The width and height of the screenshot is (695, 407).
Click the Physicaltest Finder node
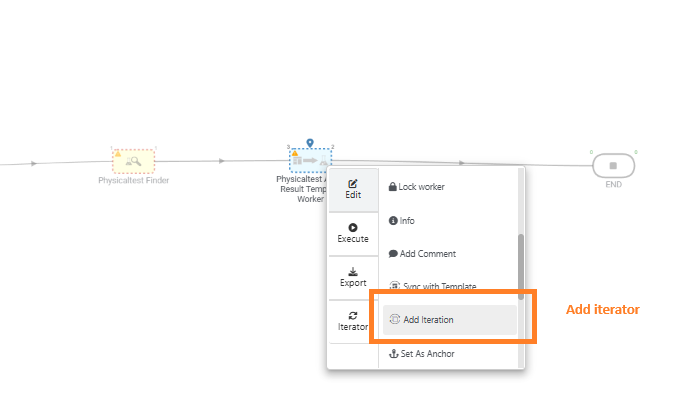tap(133, 161)
